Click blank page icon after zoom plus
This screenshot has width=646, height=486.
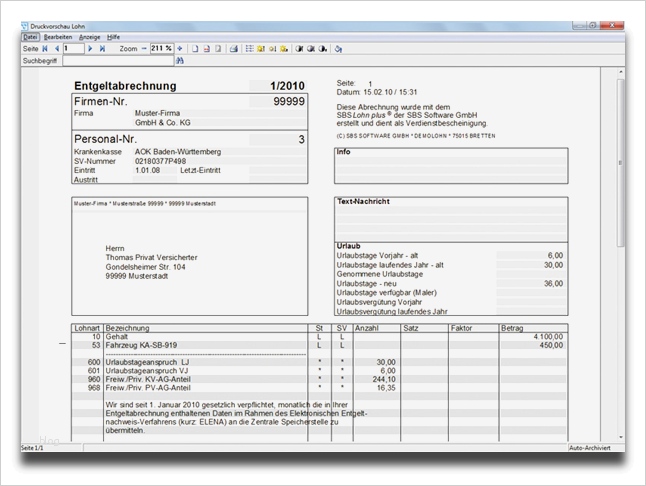(195, 49)
